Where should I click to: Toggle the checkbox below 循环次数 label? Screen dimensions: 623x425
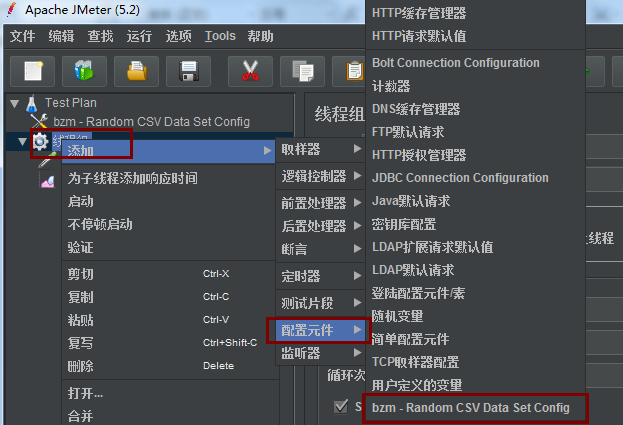[x=341, y=406]
